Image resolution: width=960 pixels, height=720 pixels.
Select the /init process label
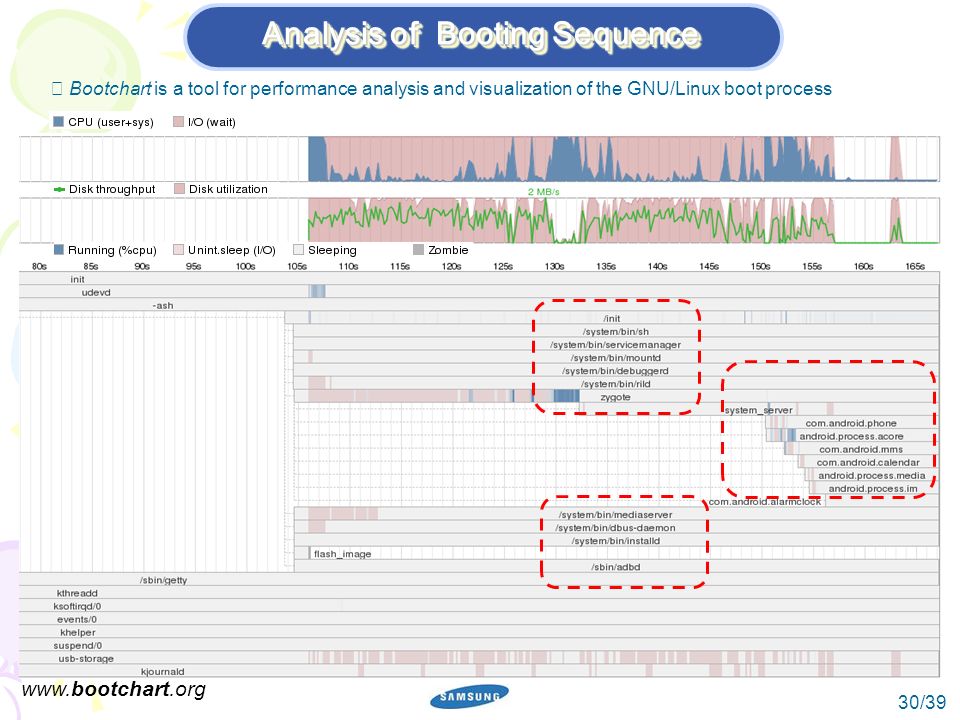[612, 318]
